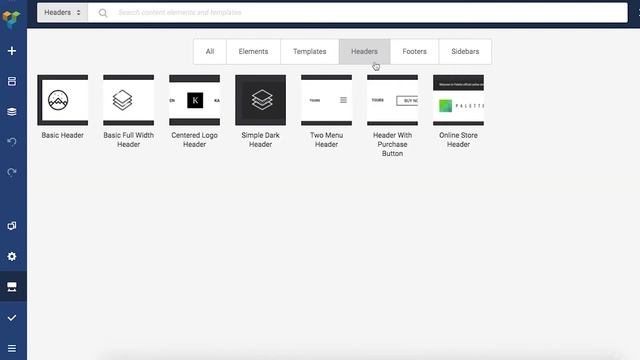Image resolution: width=640 pixels, height=360 pixels.
Task: Select the Centered Logo Header thumbnail
Action: 195,100
